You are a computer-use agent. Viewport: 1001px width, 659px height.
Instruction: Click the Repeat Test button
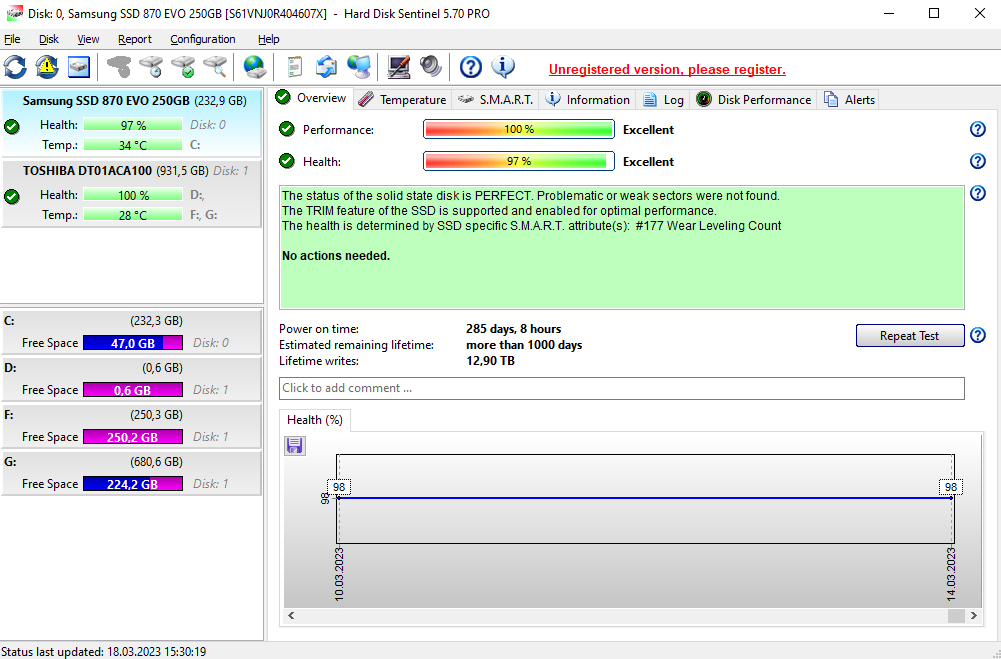pyautogui.click(x=910, y=336)
